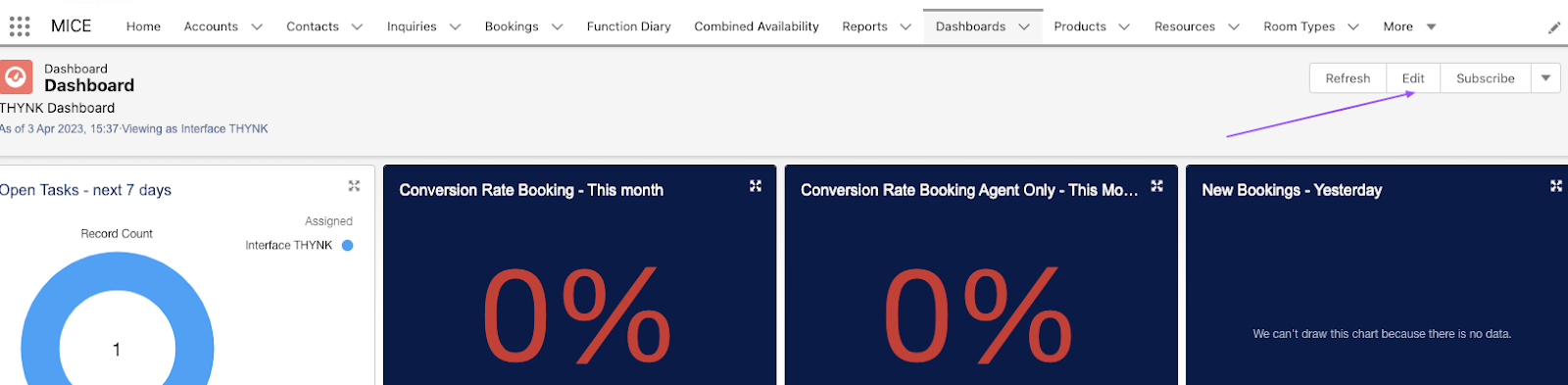Click the Subscribe button
The height and width of the screenshot is (385, 1568).
tap(1486, 78)
